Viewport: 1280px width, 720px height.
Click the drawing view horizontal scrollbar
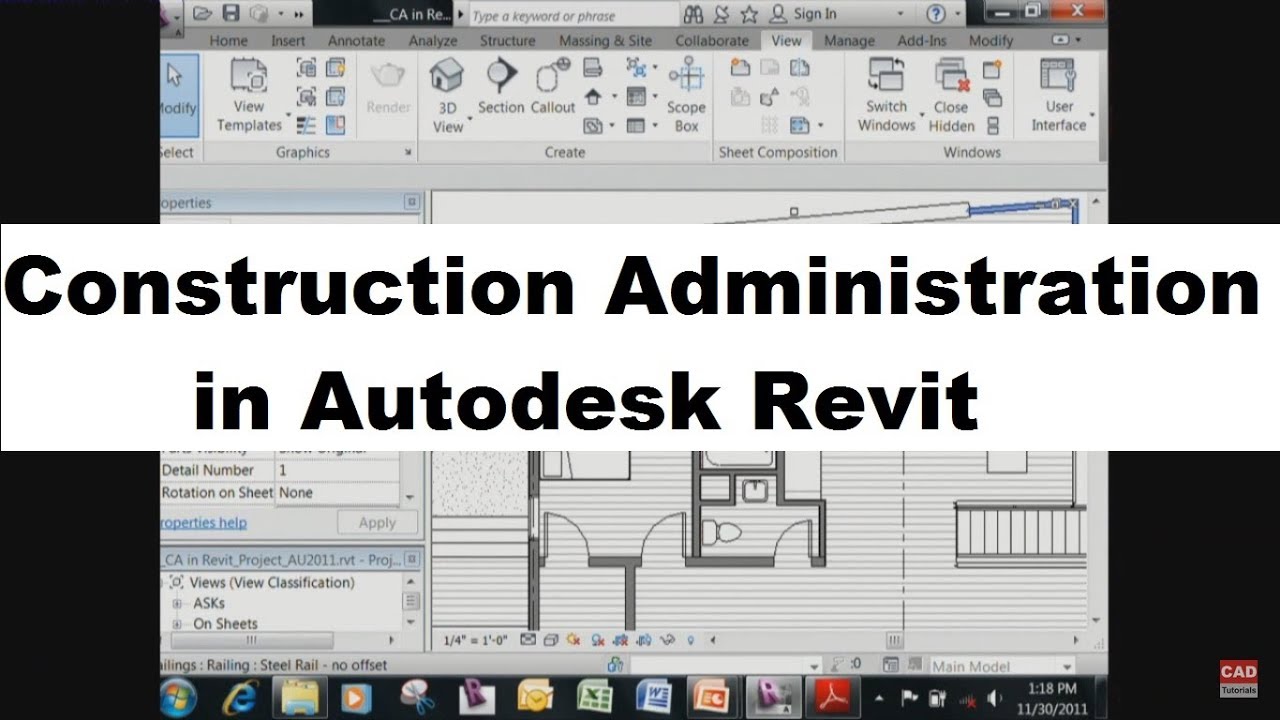(x=897, y=640)
